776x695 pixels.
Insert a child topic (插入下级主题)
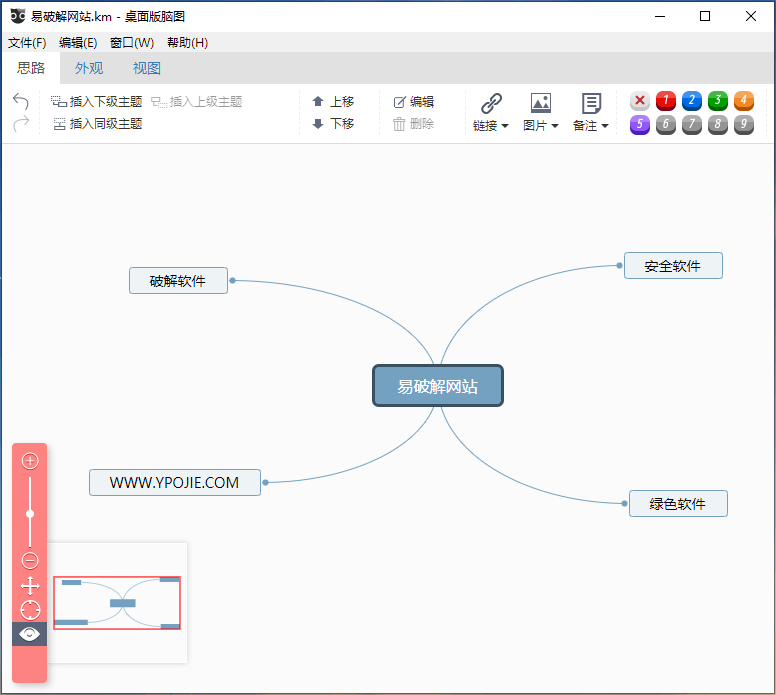pyautogui.click(x=97, y=101)
